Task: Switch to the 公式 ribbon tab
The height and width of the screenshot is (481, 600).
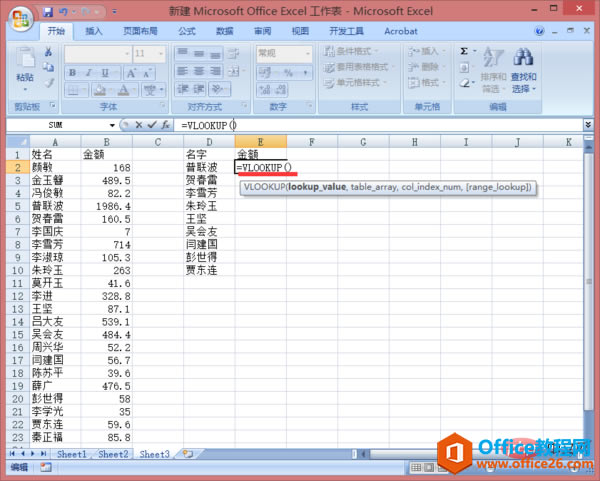Action: point(187,31)
